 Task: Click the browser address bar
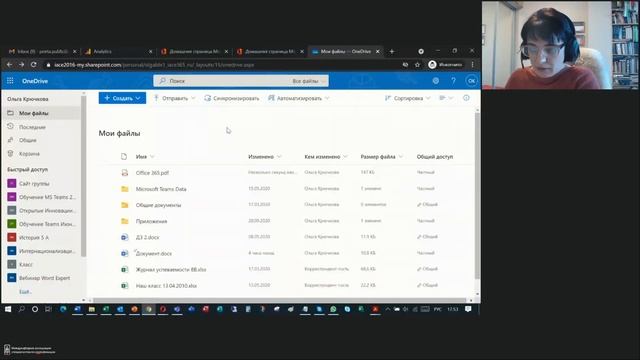pyautogui.click(x=222, y=64)
